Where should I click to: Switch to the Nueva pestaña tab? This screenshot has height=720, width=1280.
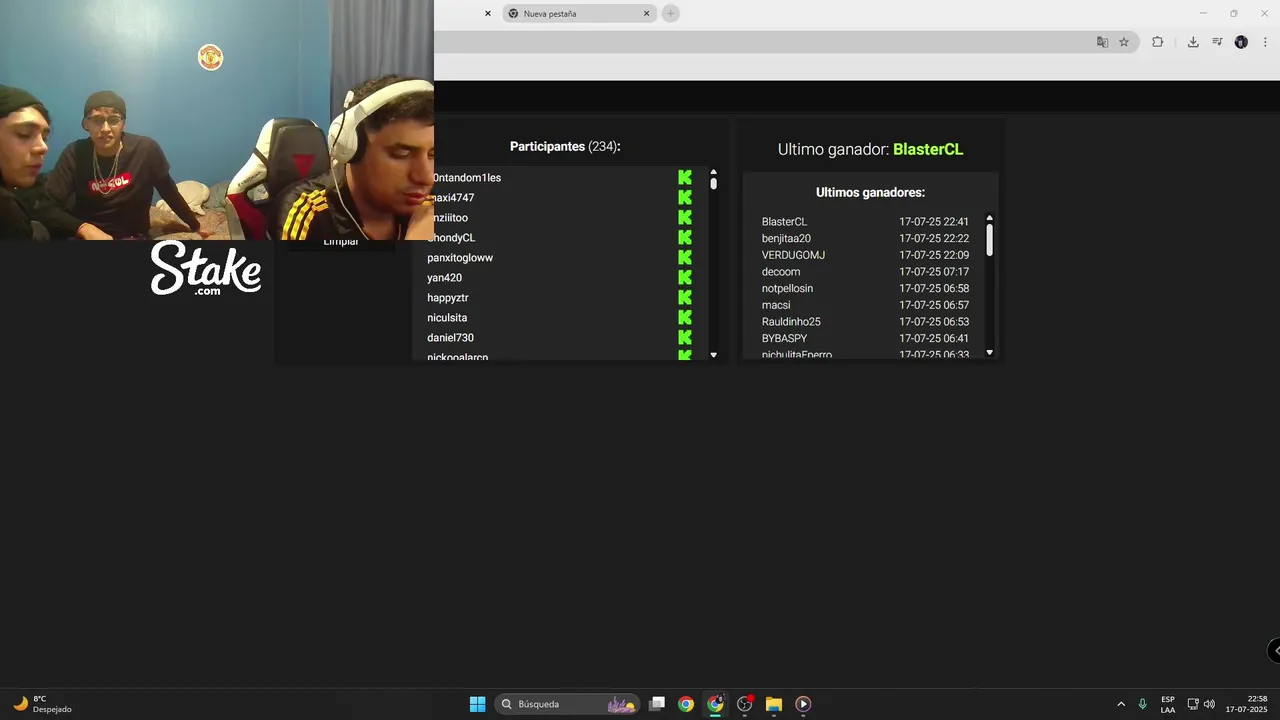coord(578,14)
